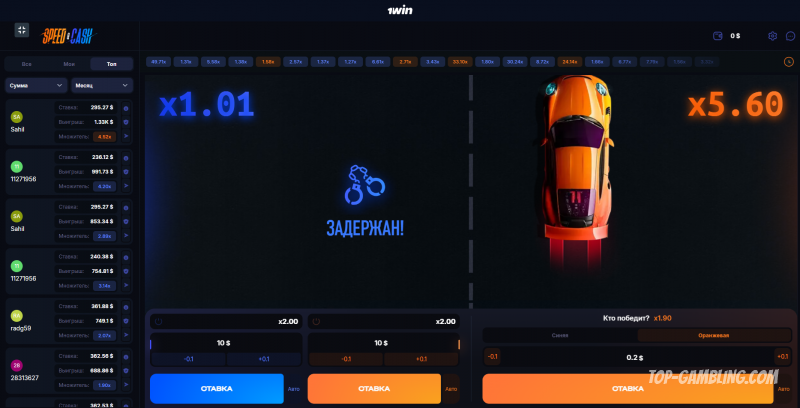Open the 24.14x history chip
Screen dimensions: 800x408
coord(570,62)
